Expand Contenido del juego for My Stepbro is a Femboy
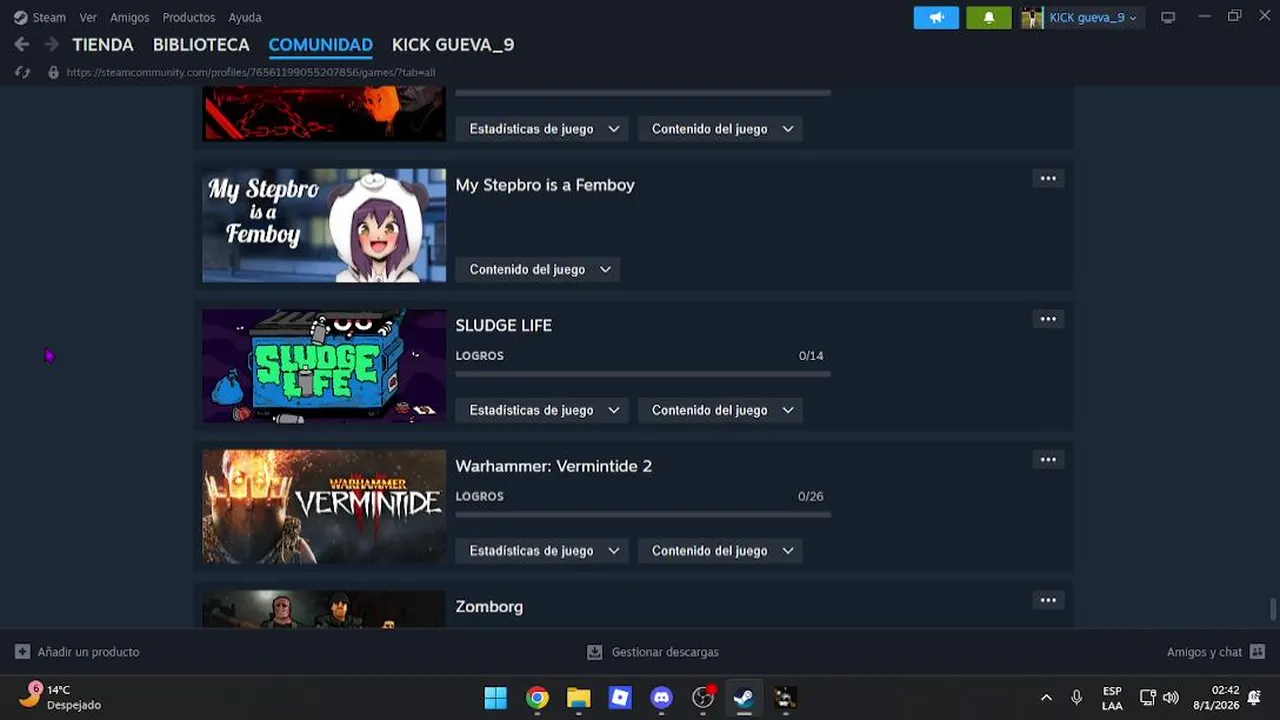Viewport: 1280px width, 720px height. [x=538, y=269]
